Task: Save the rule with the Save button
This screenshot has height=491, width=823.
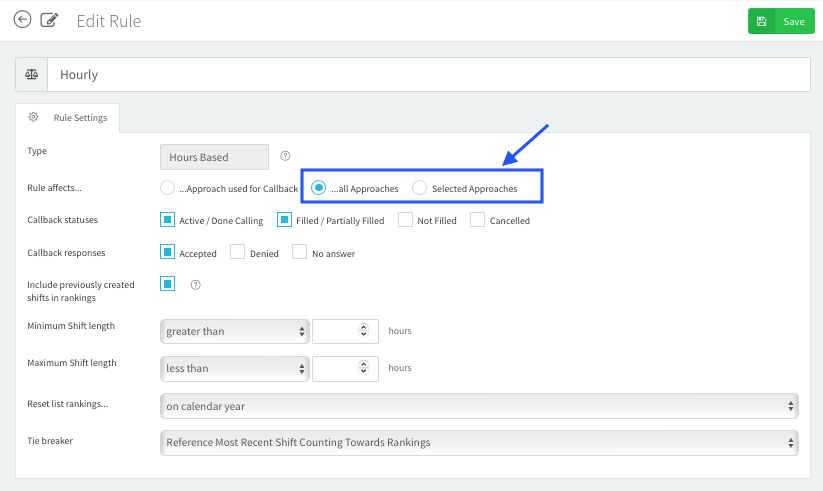Action: [x=781, y=22]
